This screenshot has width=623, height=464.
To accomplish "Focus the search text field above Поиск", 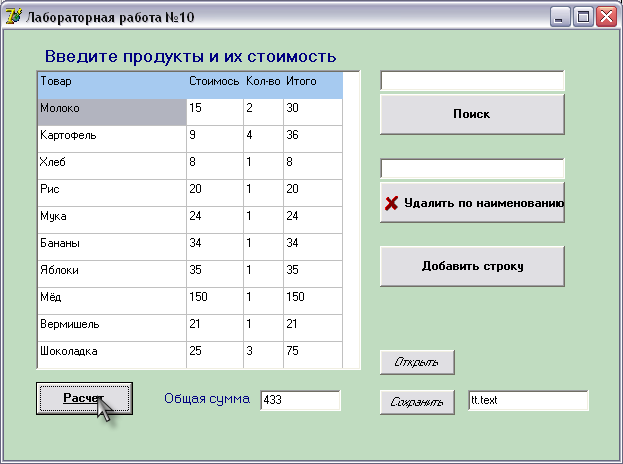I will click(472, 81).
